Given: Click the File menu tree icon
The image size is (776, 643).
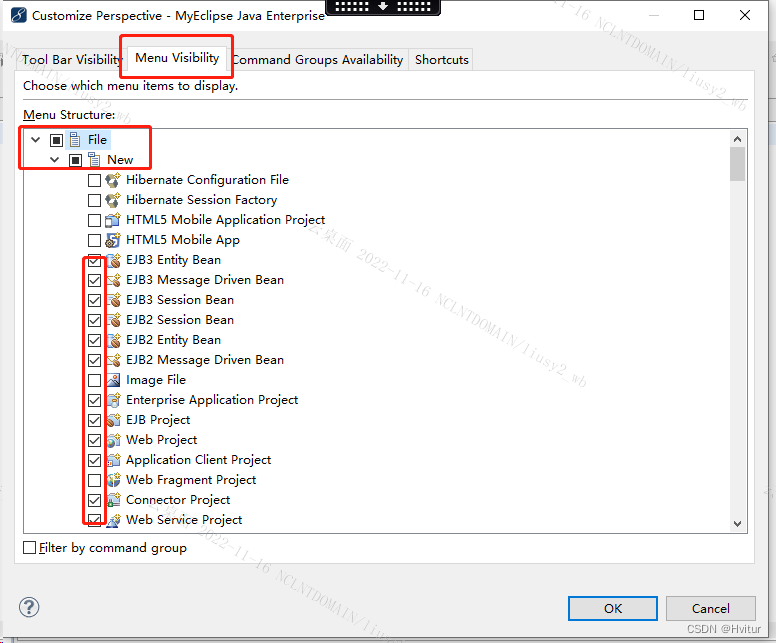Looking at the screenshot, I should pyautogui.click(x=75, y=140).
